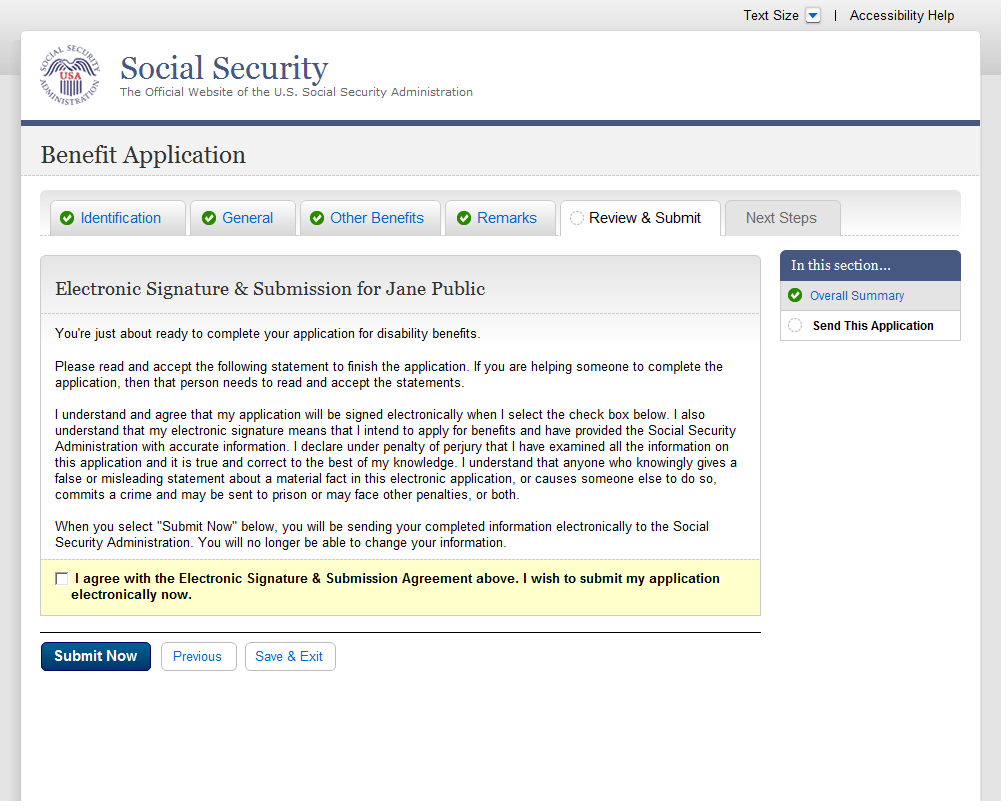Screen dimensions: 1008x808
Task: Click the green checkmark on Other Benefits tab
Action: tap(317, 219)
